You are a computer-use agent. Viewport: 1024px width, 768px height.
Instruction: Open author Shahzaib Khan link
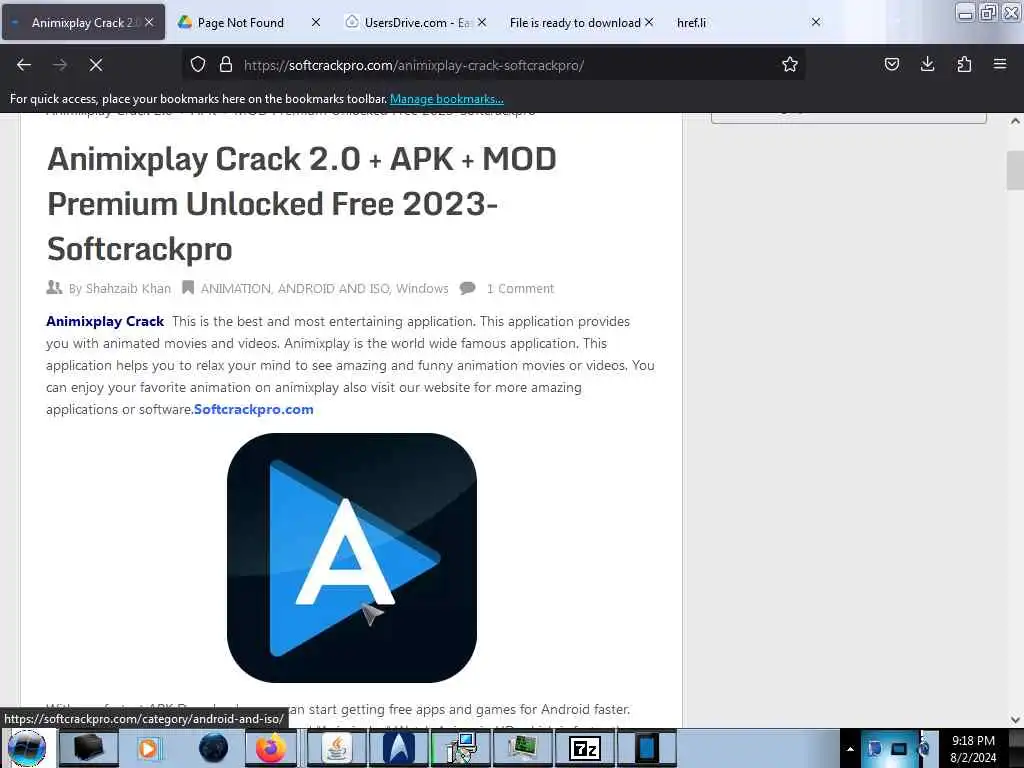coord(129,289)
